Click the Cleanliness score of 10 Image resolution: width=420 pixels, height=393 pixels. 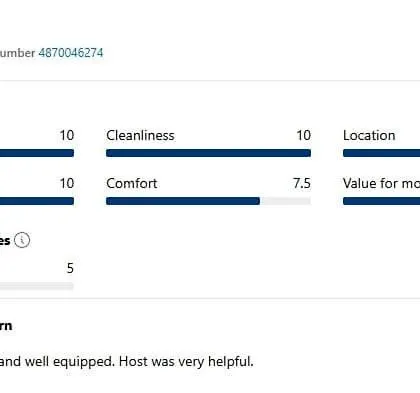(304, 135)
